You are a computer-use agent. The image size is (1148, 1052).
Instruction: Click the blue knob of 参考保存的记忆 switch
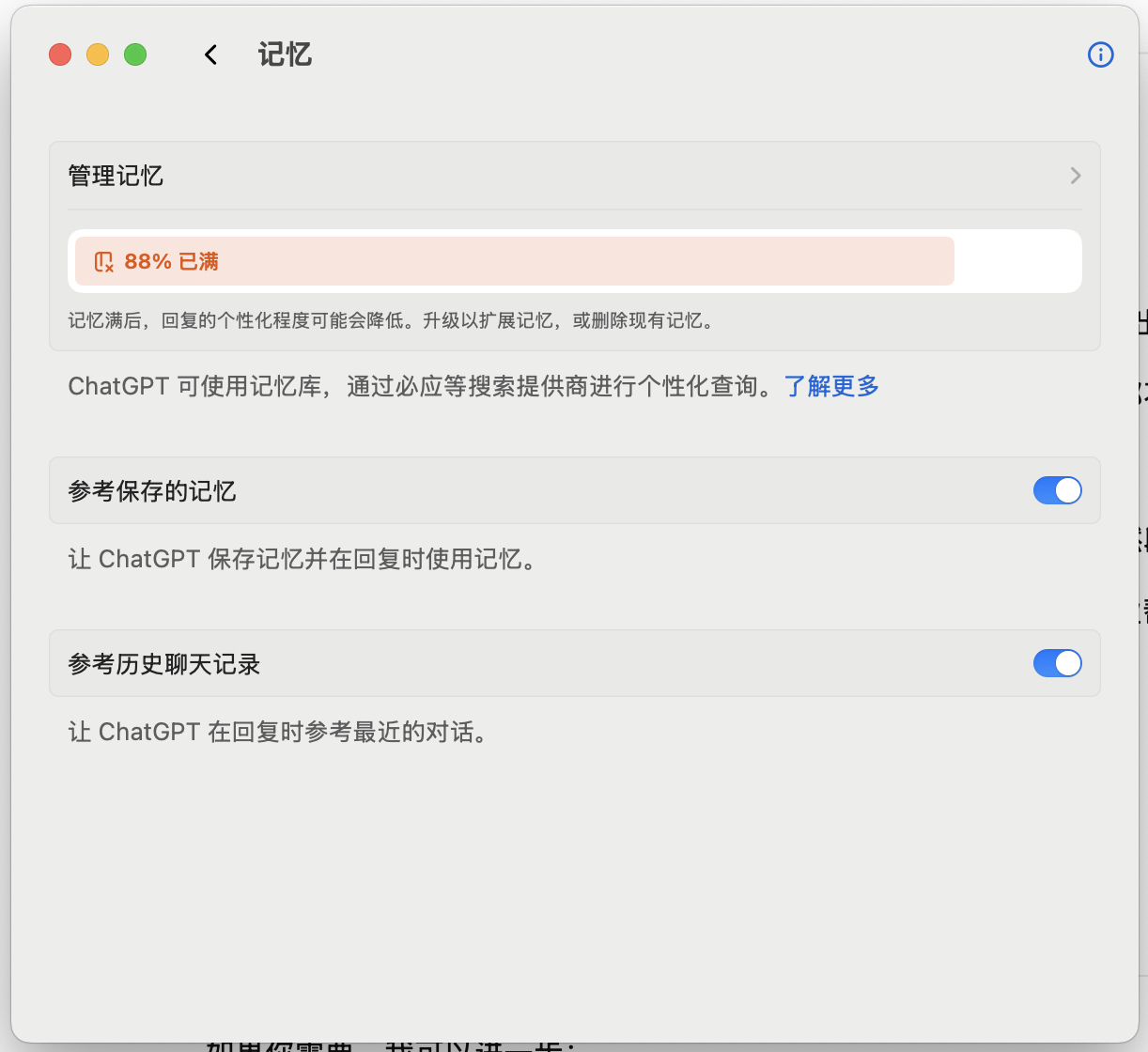[1067, 489]
